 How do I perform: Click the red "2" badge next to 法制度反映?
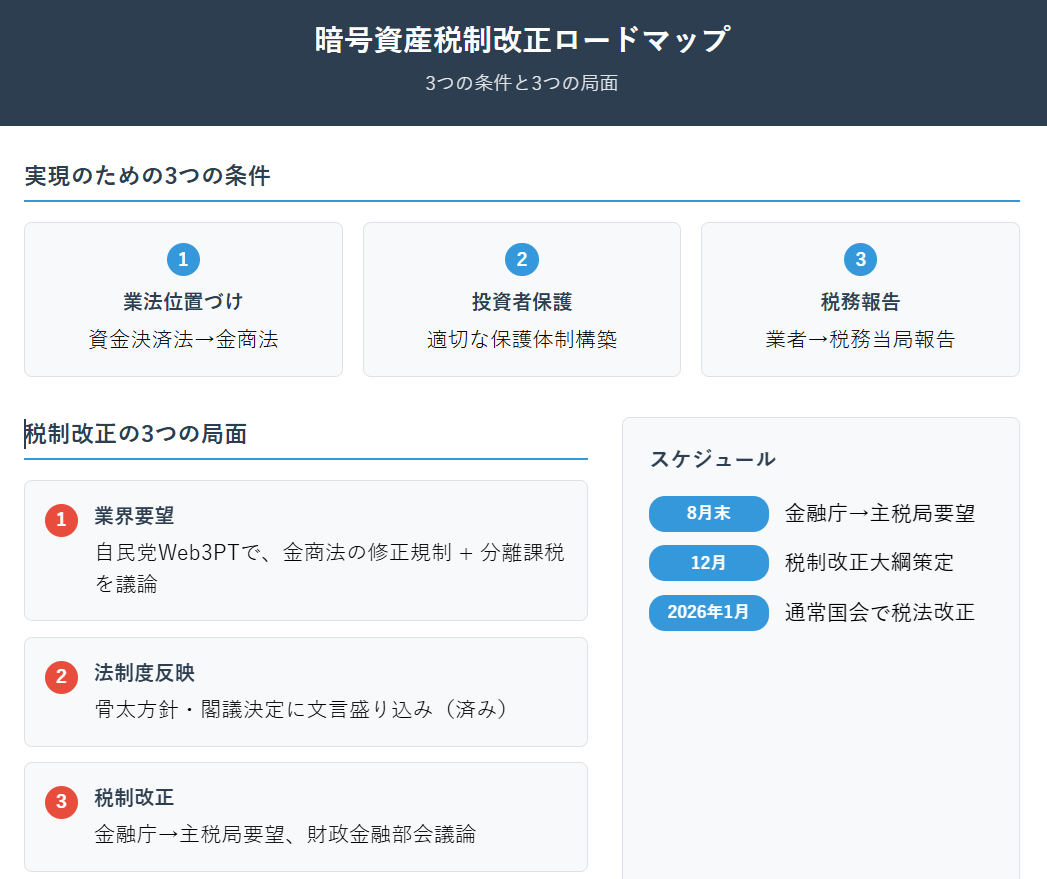click(59, 677)
